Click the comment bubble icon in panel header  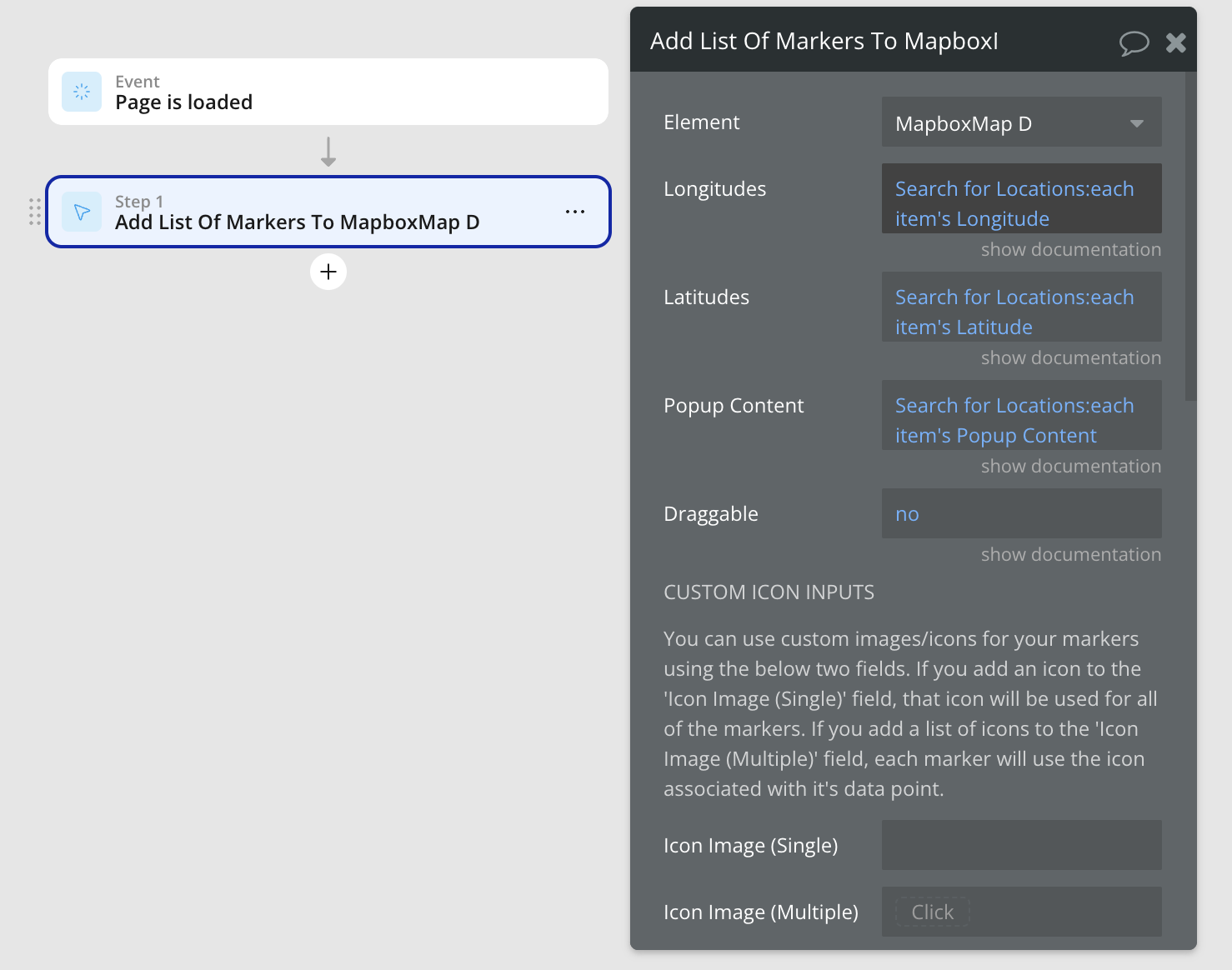pyautogui.click(x=1133, y=42)
